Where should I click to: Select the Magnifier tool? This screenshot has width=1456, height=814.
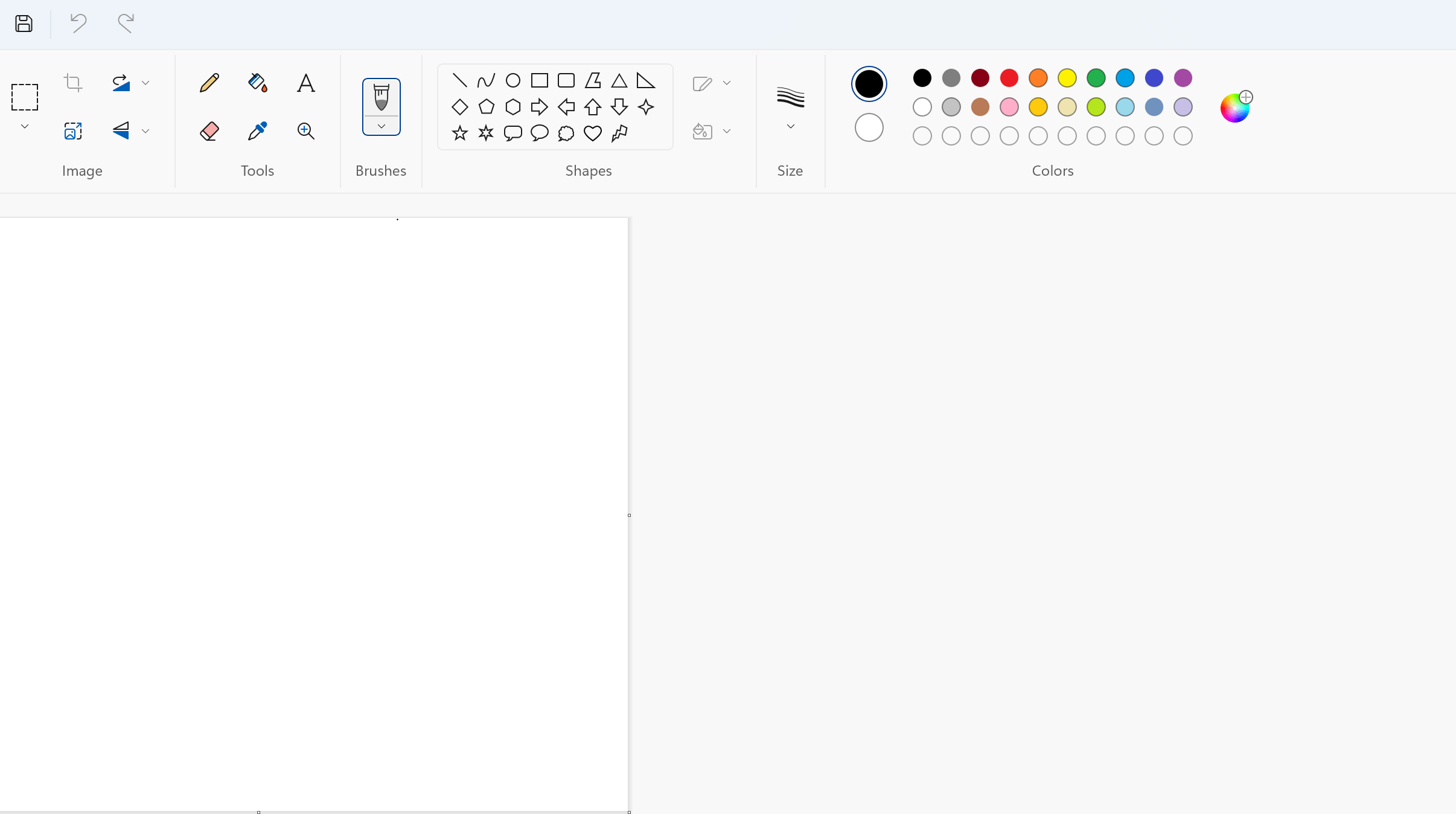tap(306, 131)
